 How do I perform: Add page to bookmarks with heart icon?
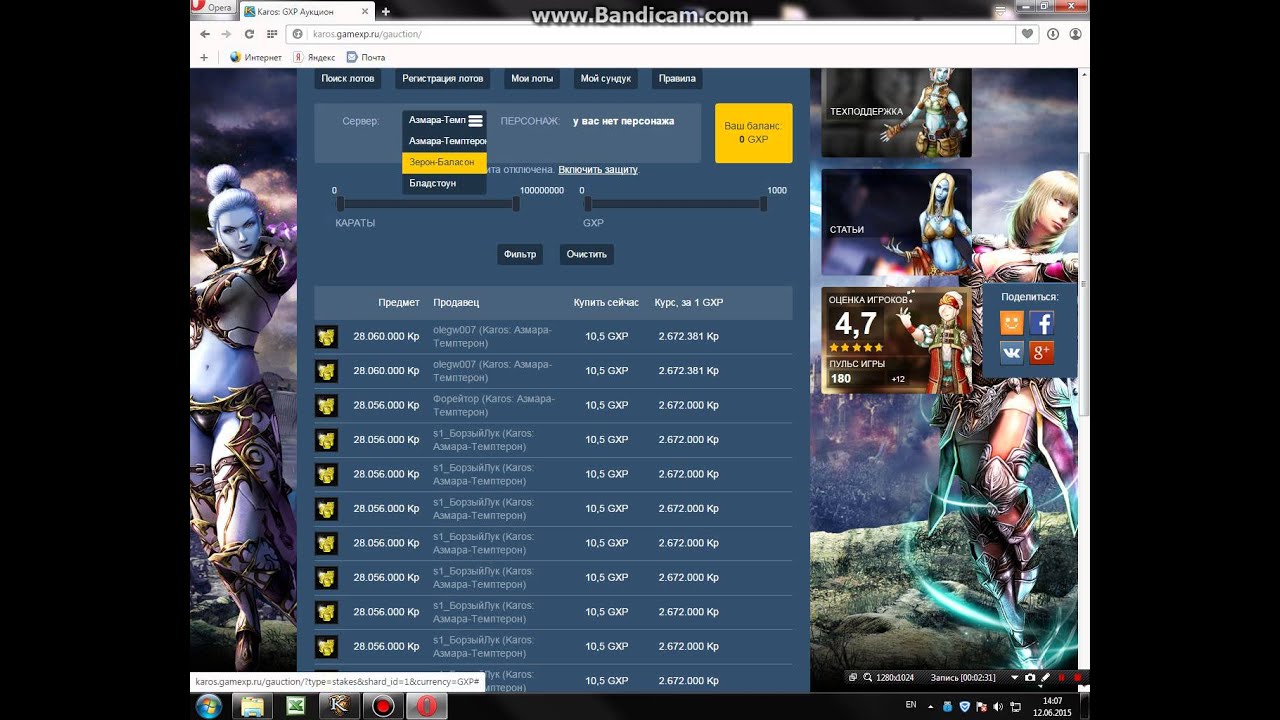(x=1028, y=33)
